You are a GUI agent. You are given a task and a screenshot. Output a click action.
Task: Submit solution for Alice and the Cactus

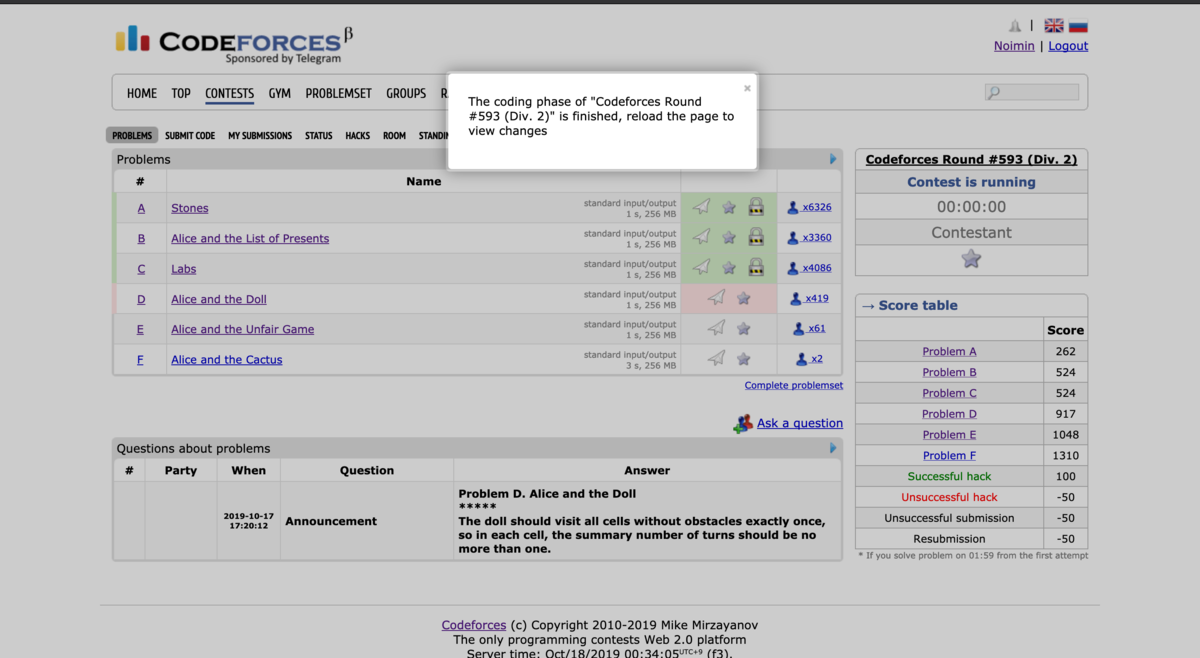pyautogui.click(x=717, y=358)
